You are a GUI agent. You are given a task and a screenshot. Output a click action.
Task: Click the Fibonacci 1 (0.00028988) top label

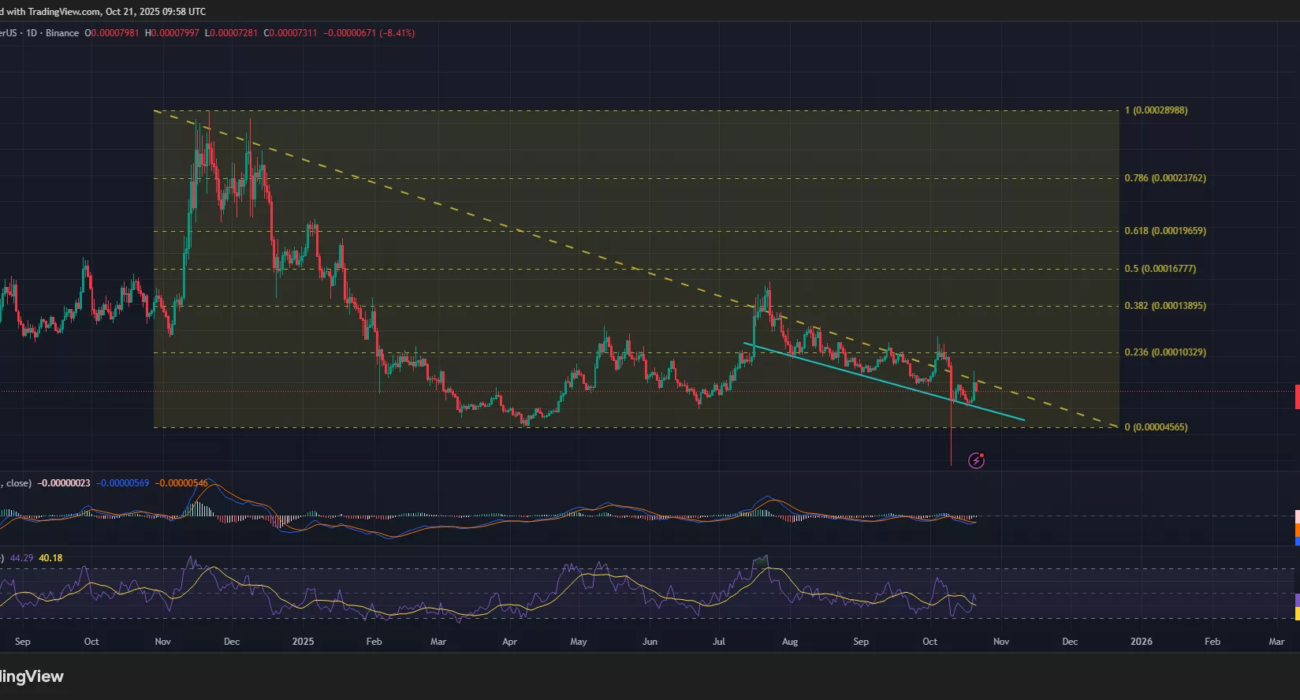(1156, 110)
